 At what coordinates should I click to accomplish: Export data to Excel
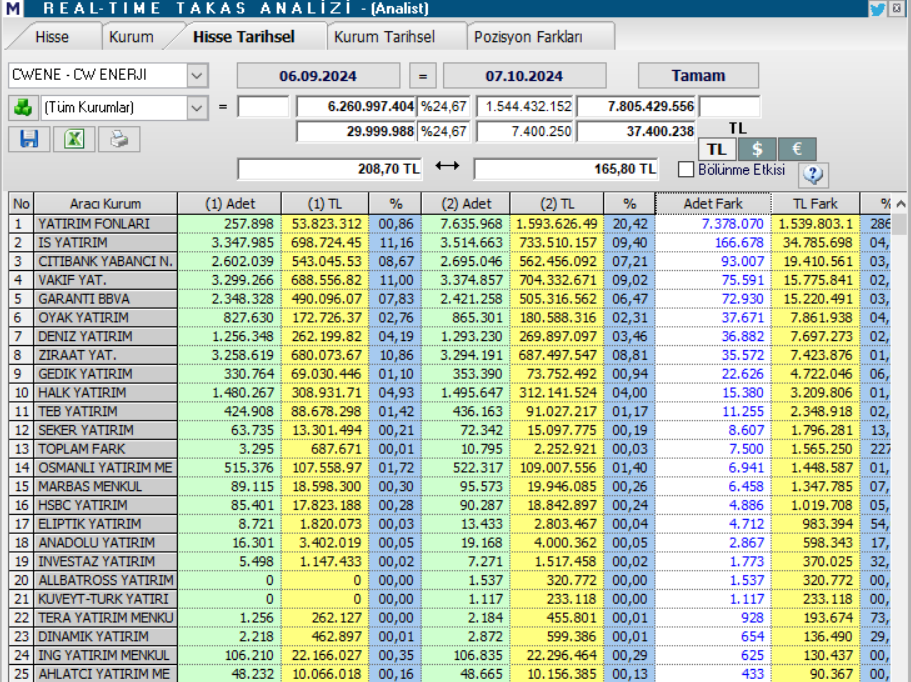point(72,138)
